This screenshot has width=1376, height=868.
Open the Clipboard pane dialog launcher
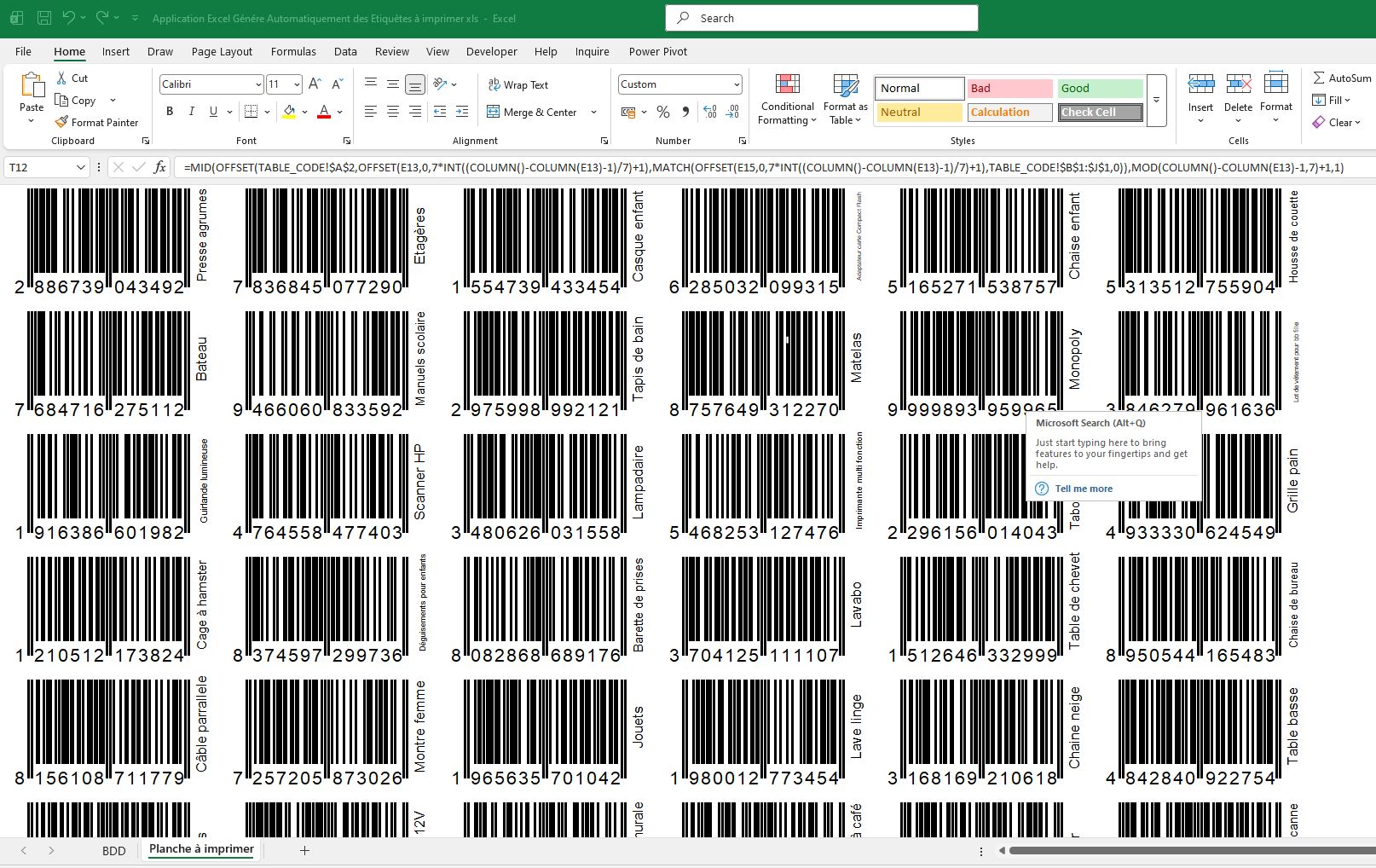[146, 141]
